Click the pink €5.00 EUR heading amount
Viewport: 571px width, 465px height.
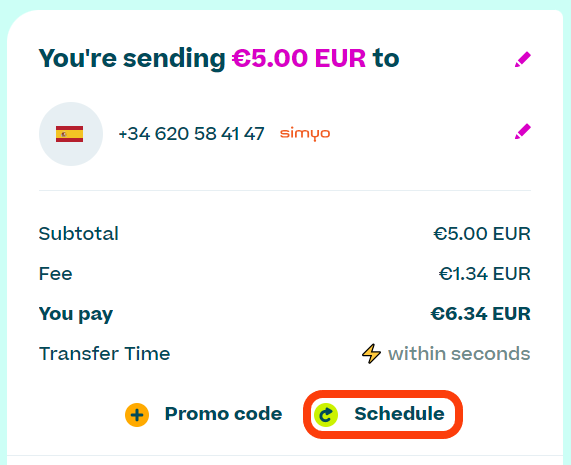click(x=299, y=58)
